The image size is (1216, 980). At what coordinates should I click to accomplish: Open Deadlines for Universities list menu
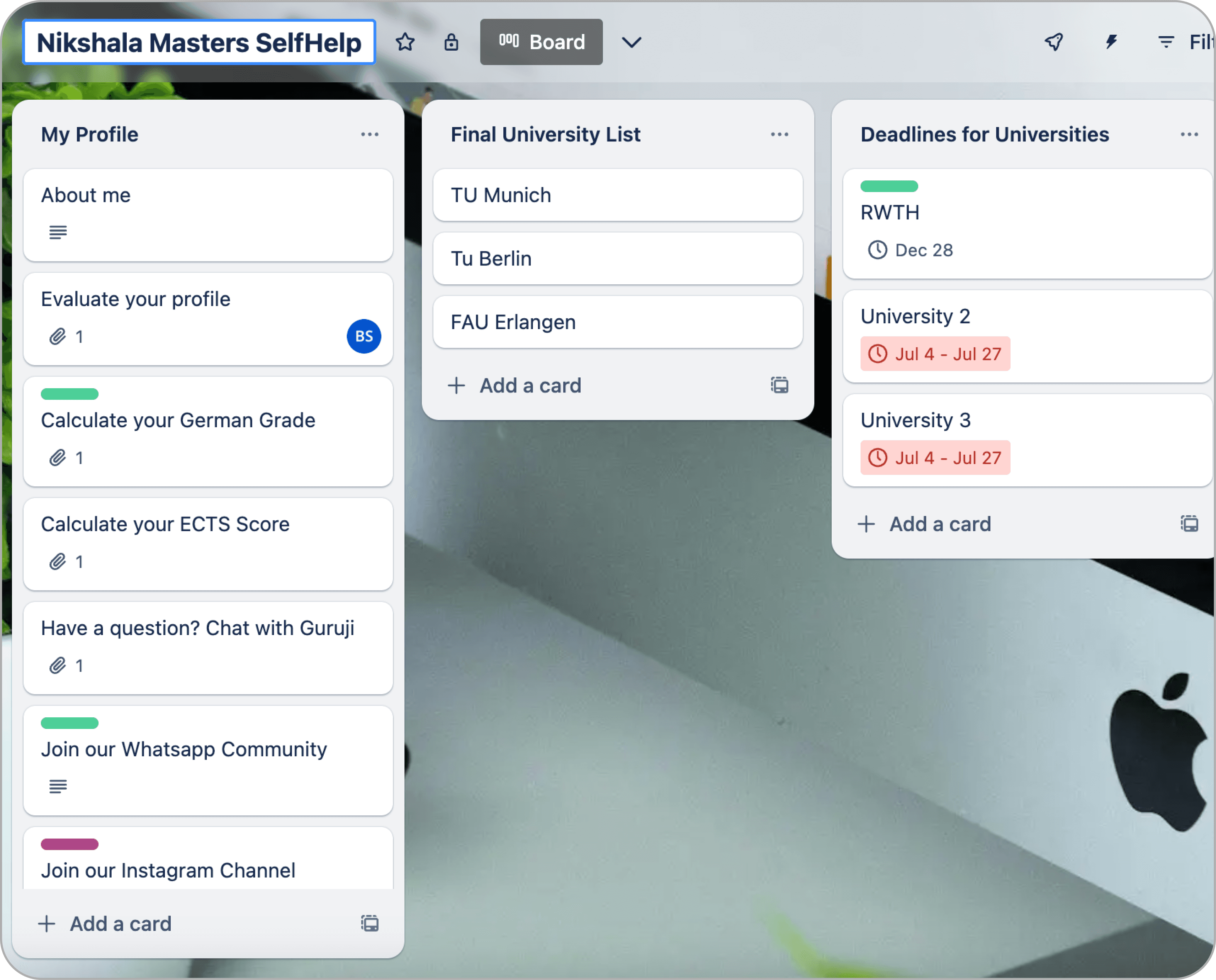[x=1189, y=134]
